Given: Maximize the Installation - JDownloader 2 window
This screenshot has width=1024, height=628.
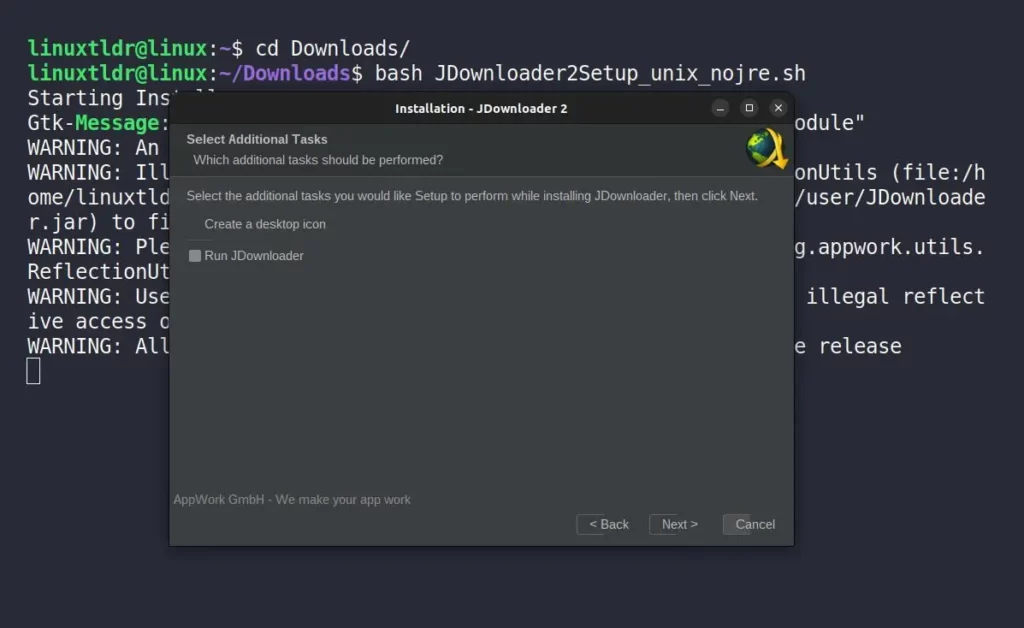Looking at the screenshot, I should pos(749,108).
